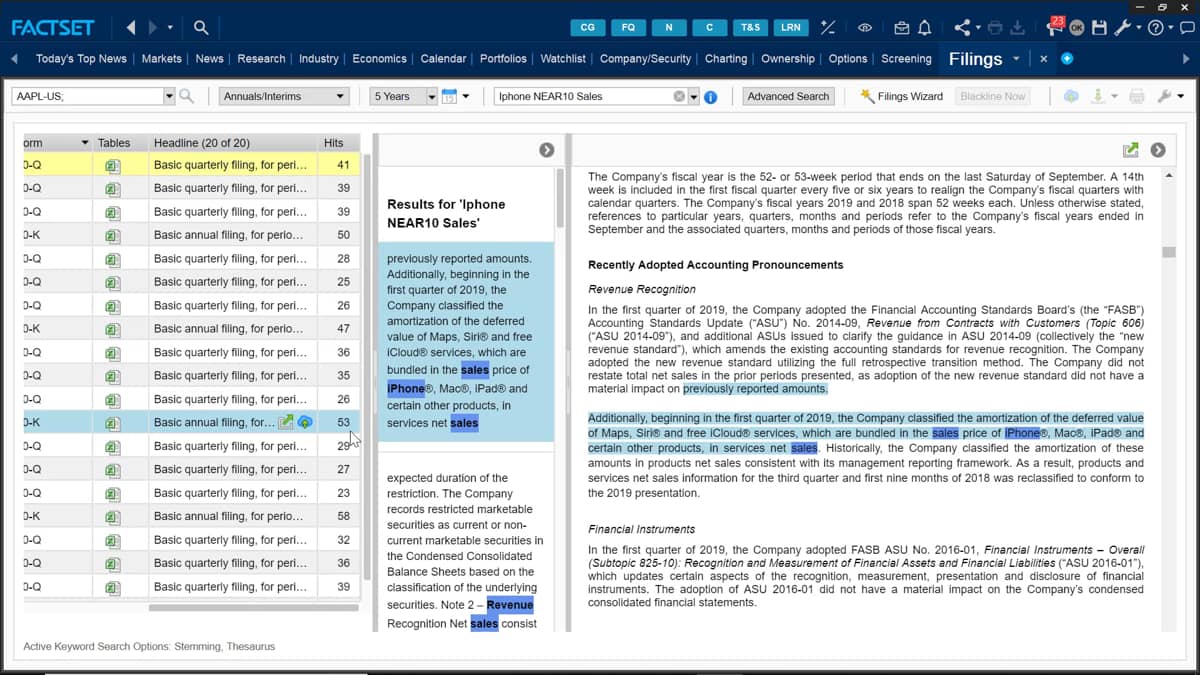The height and width of the screenshot is (675, 1200).
Task: Open the top bar wrench settings
Action: tap(1122, 28)
